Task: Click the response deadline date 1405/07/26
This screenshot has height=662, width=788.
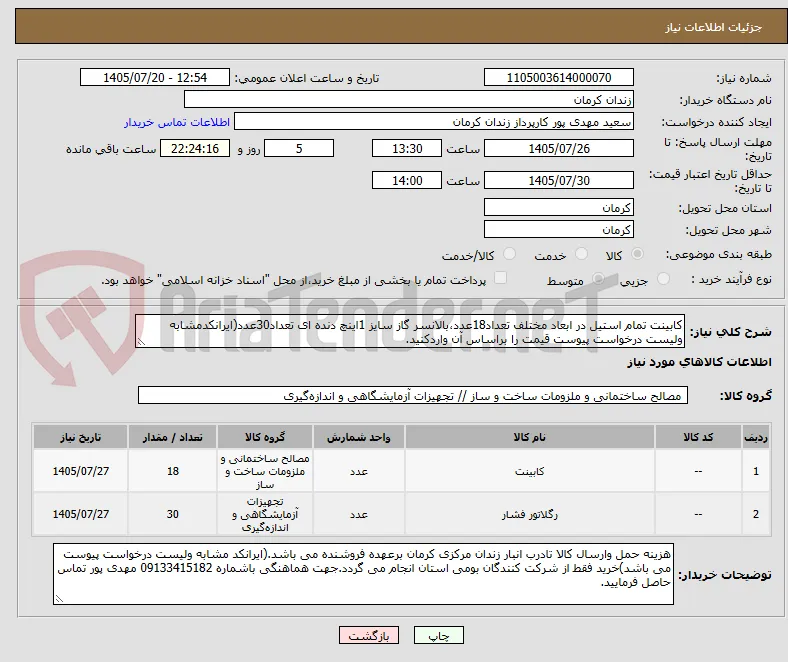Action: click(x=558, y=148)
